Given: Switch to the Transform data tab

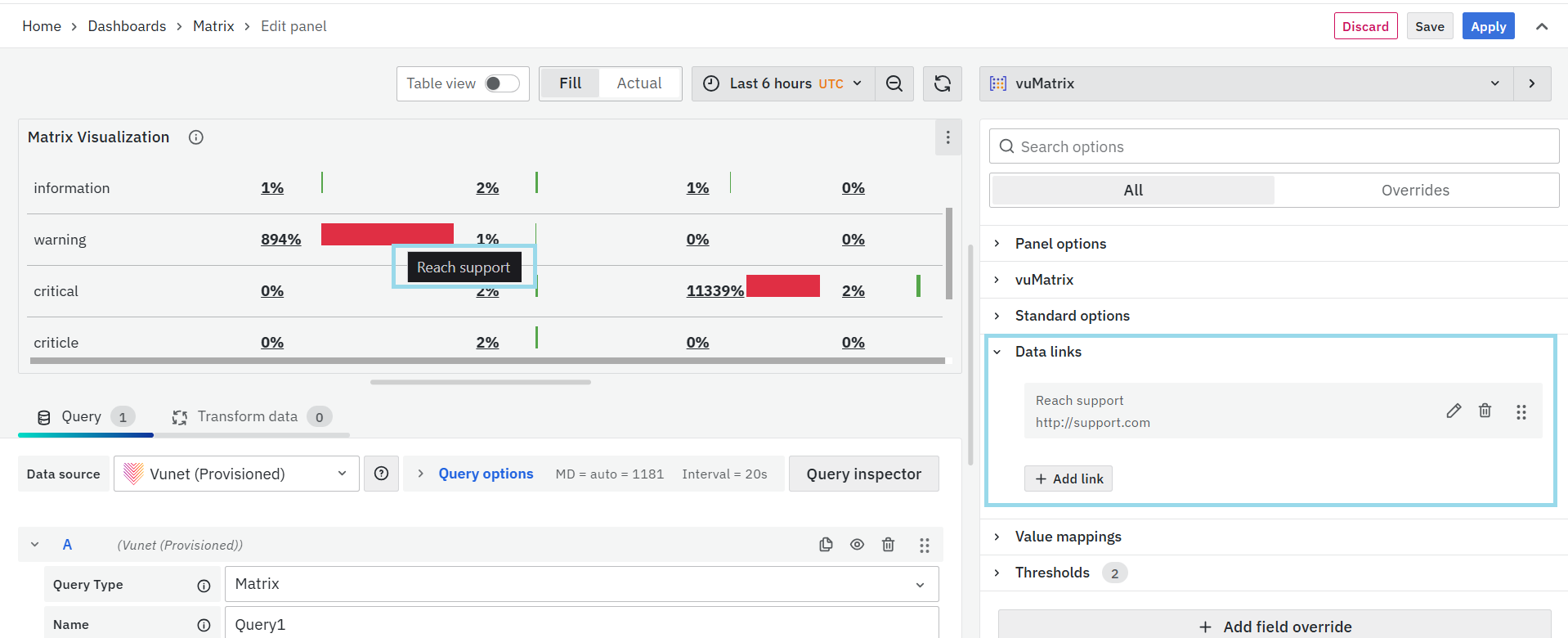Looking at the screenshot, I should (247, 416).
